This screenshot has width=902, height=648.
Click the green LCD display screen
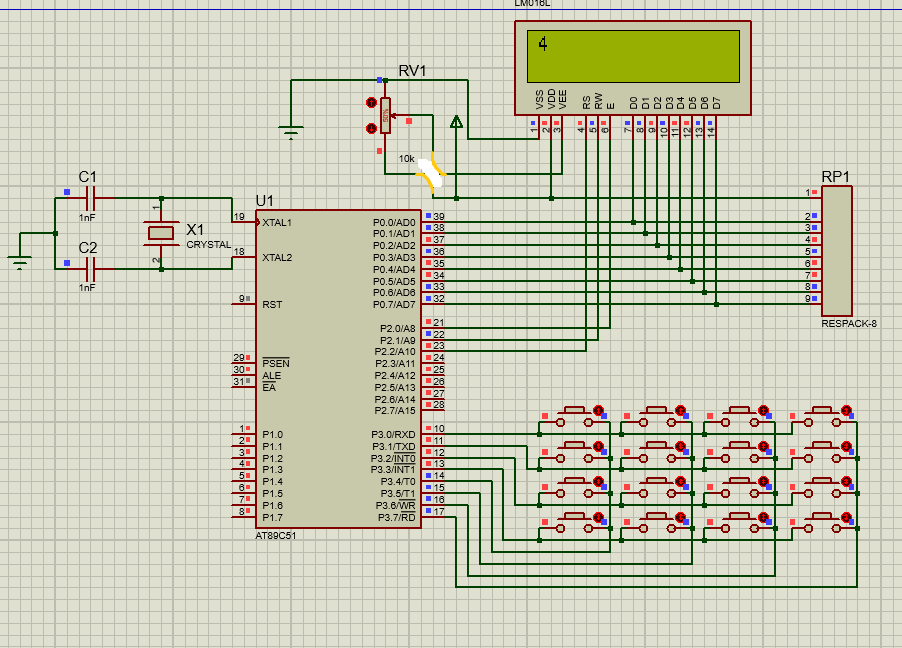tap(633, 56)
